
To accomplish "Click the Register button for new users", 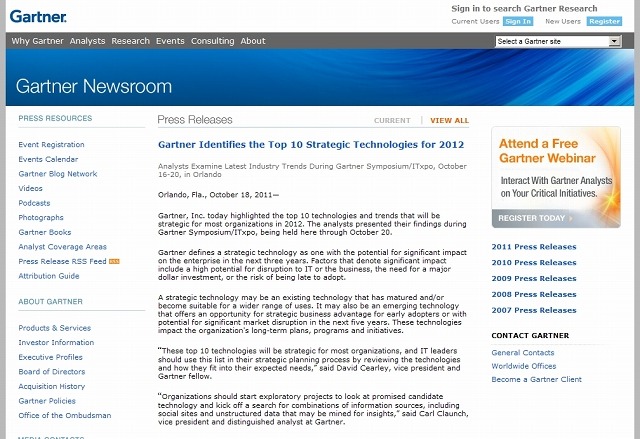I will pyautogui.click(x=604, y=21).
